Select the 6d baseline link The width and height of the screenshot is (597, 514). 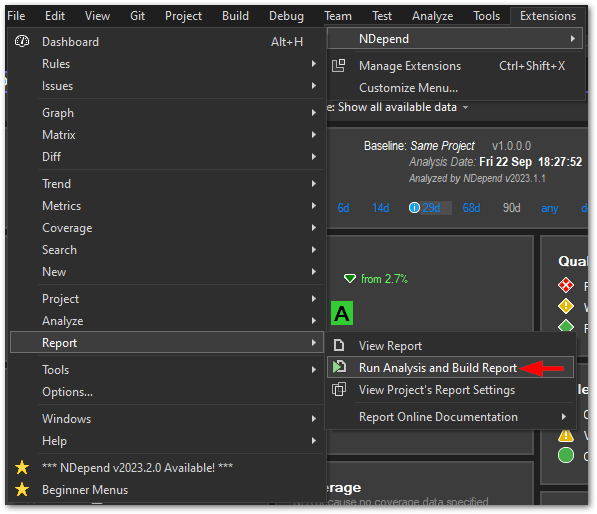(x=343, y=208)
